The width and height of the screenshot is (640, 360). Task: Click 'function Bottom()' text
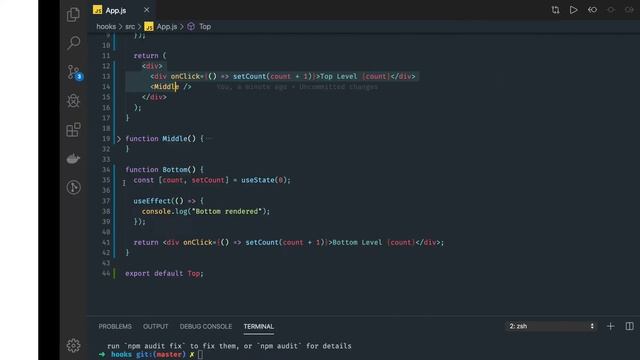(x=160, y=169)
